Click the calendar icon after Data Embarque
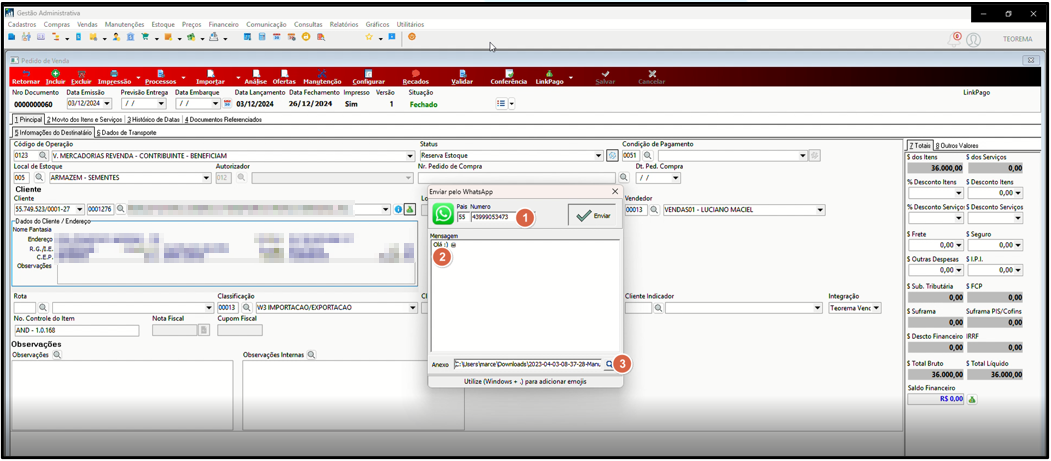The height and width of the screenshot is (461, 1051). tap(227, 104)
